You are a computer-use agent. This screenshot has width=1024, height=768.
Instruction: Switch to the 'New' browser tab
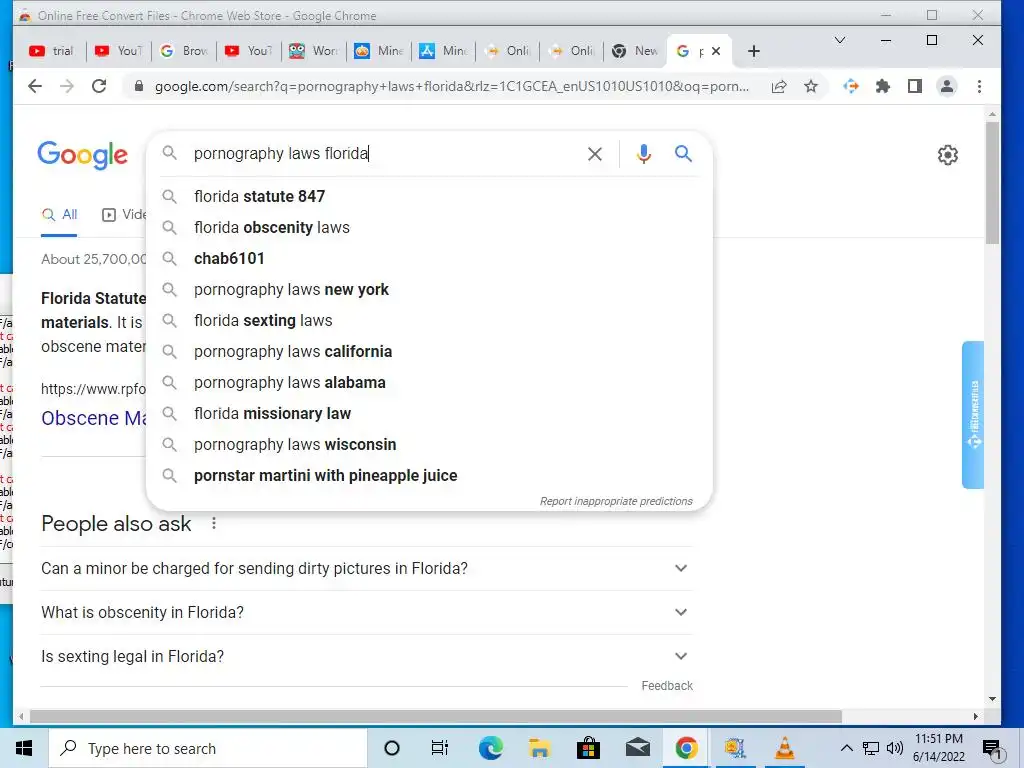tap(635, 51)
